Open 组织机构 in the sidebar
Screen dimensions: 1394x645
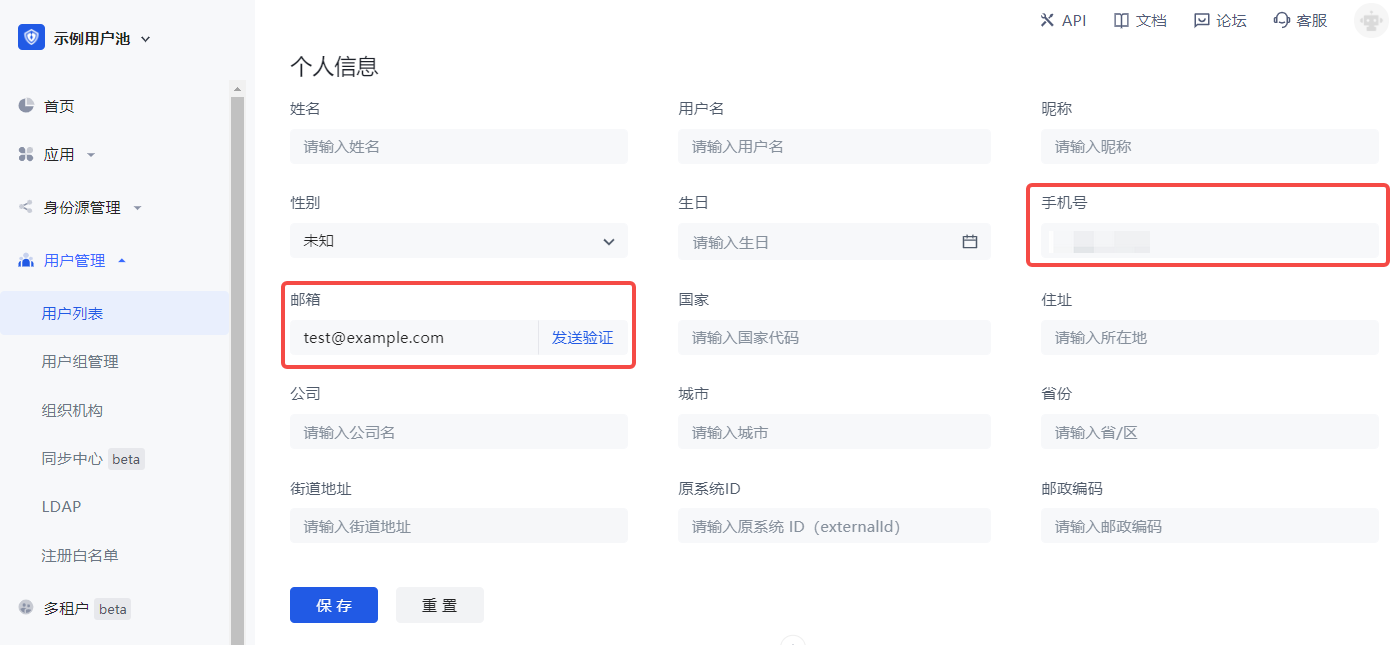72,410
